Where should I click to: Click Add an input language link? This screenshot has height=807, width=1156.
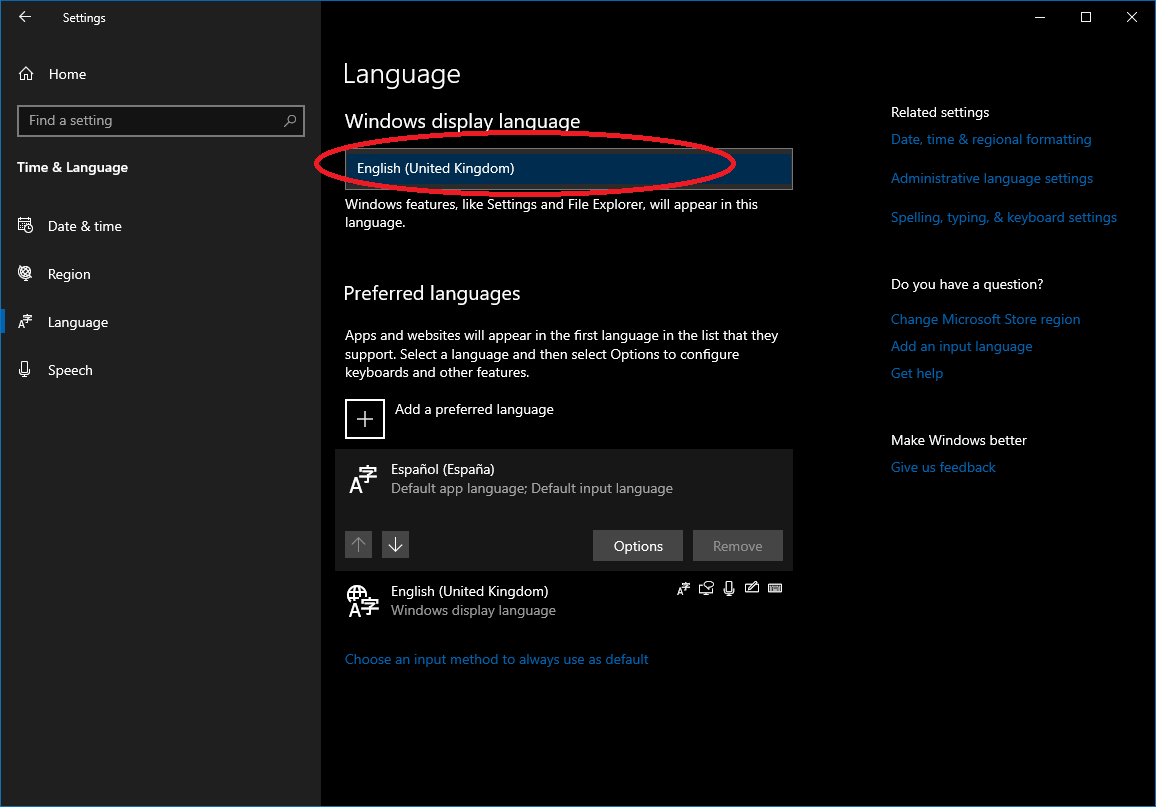pyautogui.click(x=961, y=346)
